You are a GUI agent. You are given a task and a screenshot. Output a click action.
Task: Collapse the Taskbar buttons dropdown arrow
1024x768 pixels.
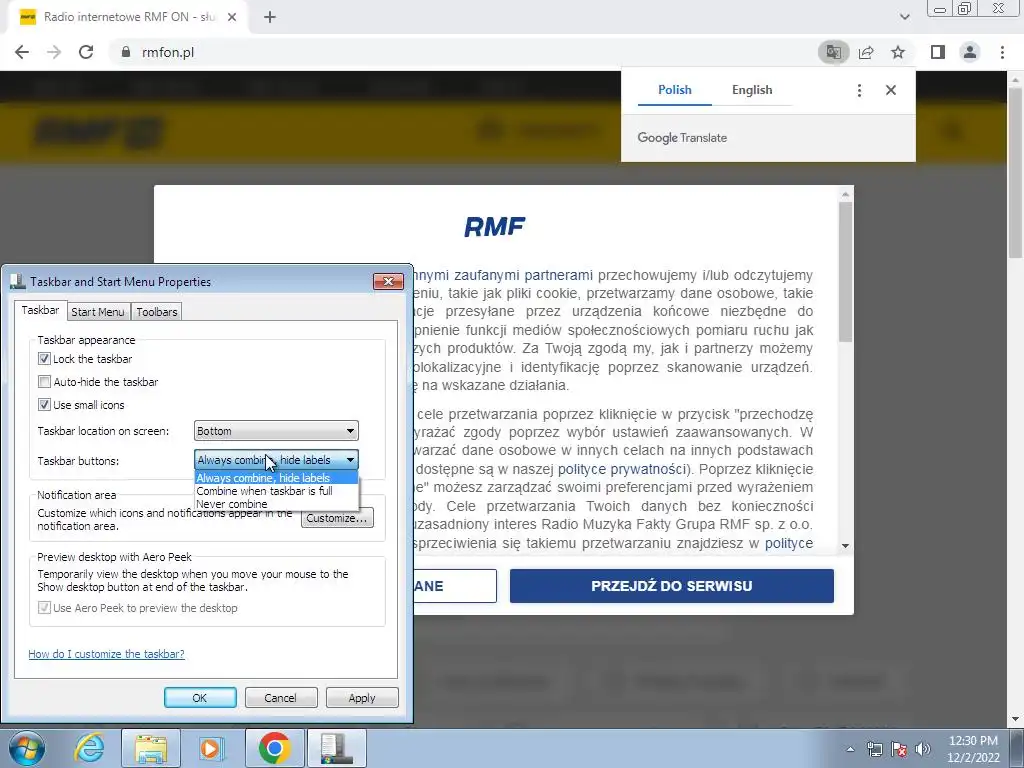(x=350, y=460)
